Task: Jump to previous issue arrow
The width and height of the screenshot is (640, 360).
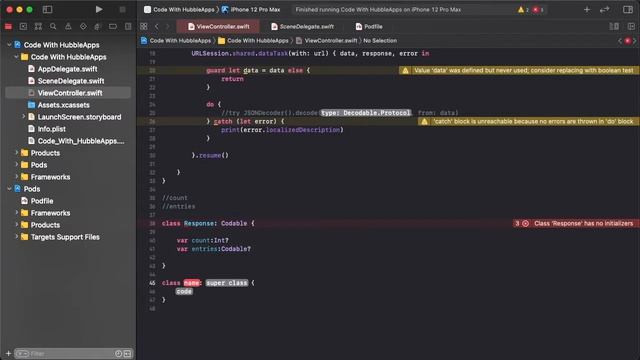Action: [x=620, y=40]
